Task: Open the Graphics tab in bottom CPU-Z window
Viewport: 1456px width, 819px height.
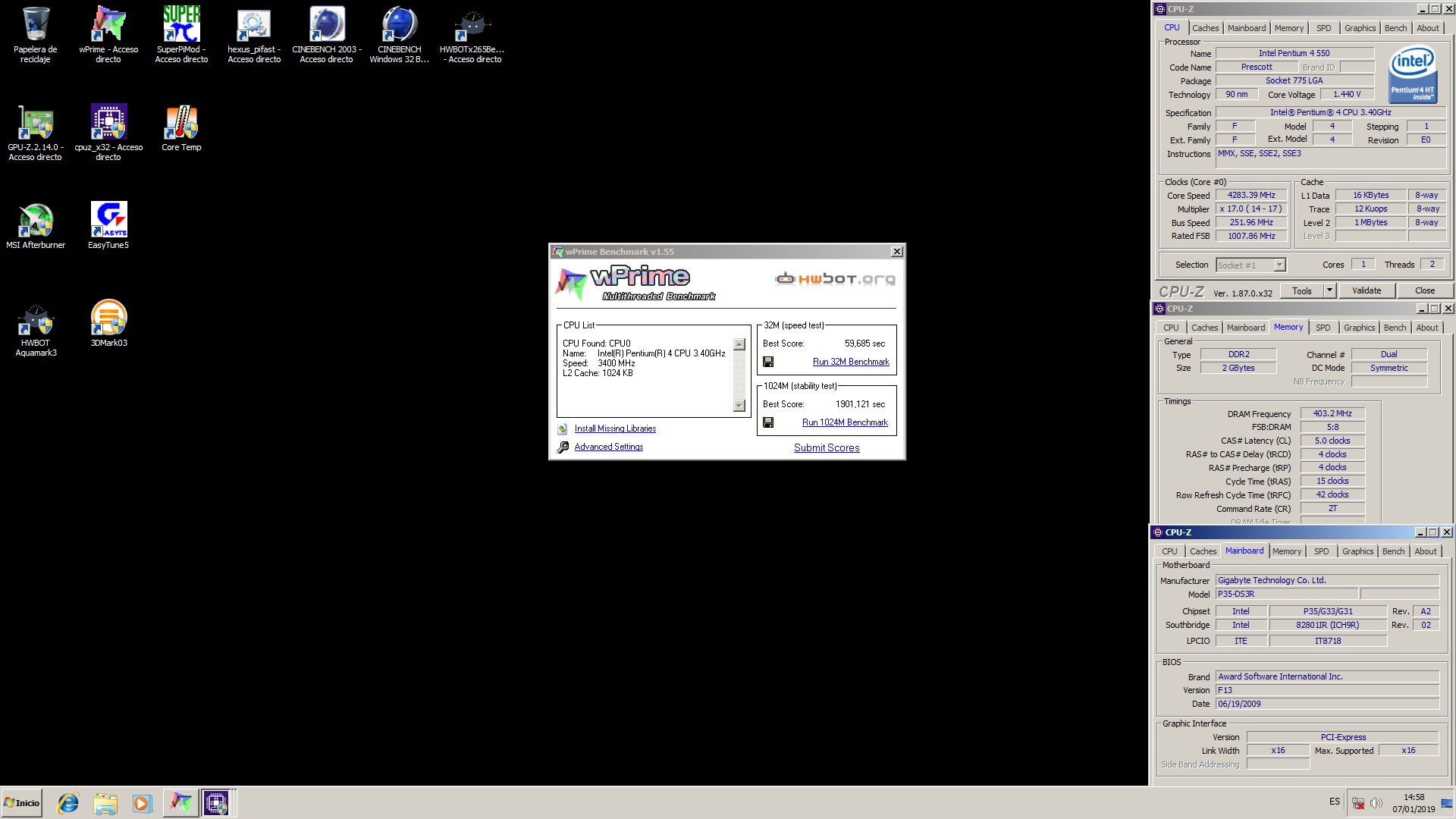Action: [x=1357, y=551]
